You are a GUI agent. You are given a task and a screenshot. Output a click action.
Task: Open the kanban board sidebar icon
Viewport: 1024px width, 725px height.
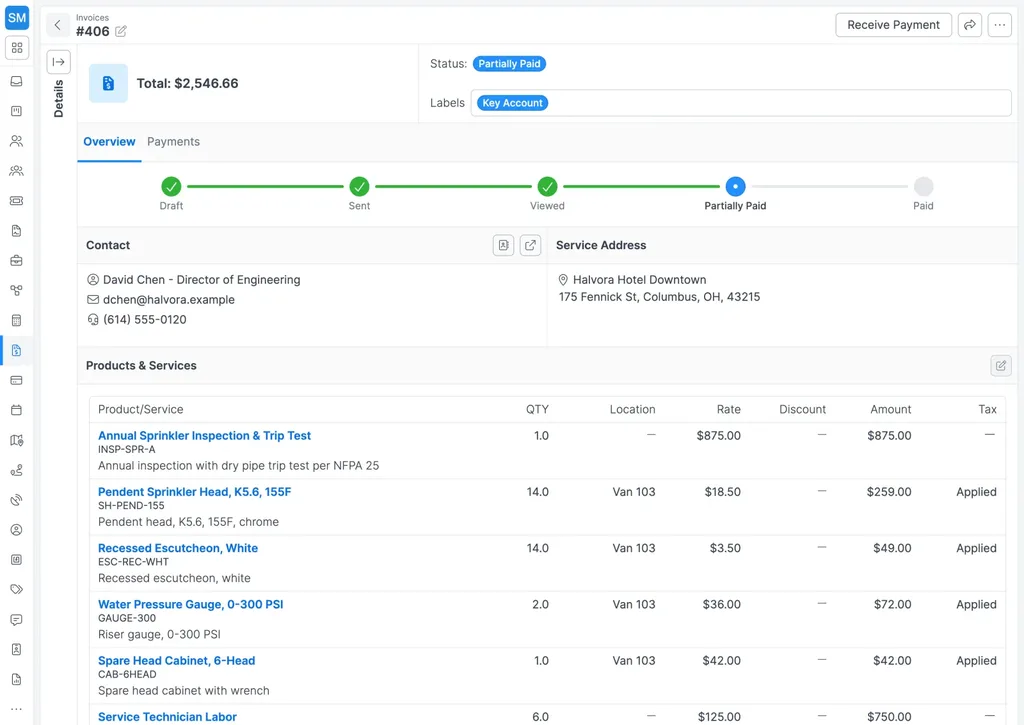tap(16, 111)
